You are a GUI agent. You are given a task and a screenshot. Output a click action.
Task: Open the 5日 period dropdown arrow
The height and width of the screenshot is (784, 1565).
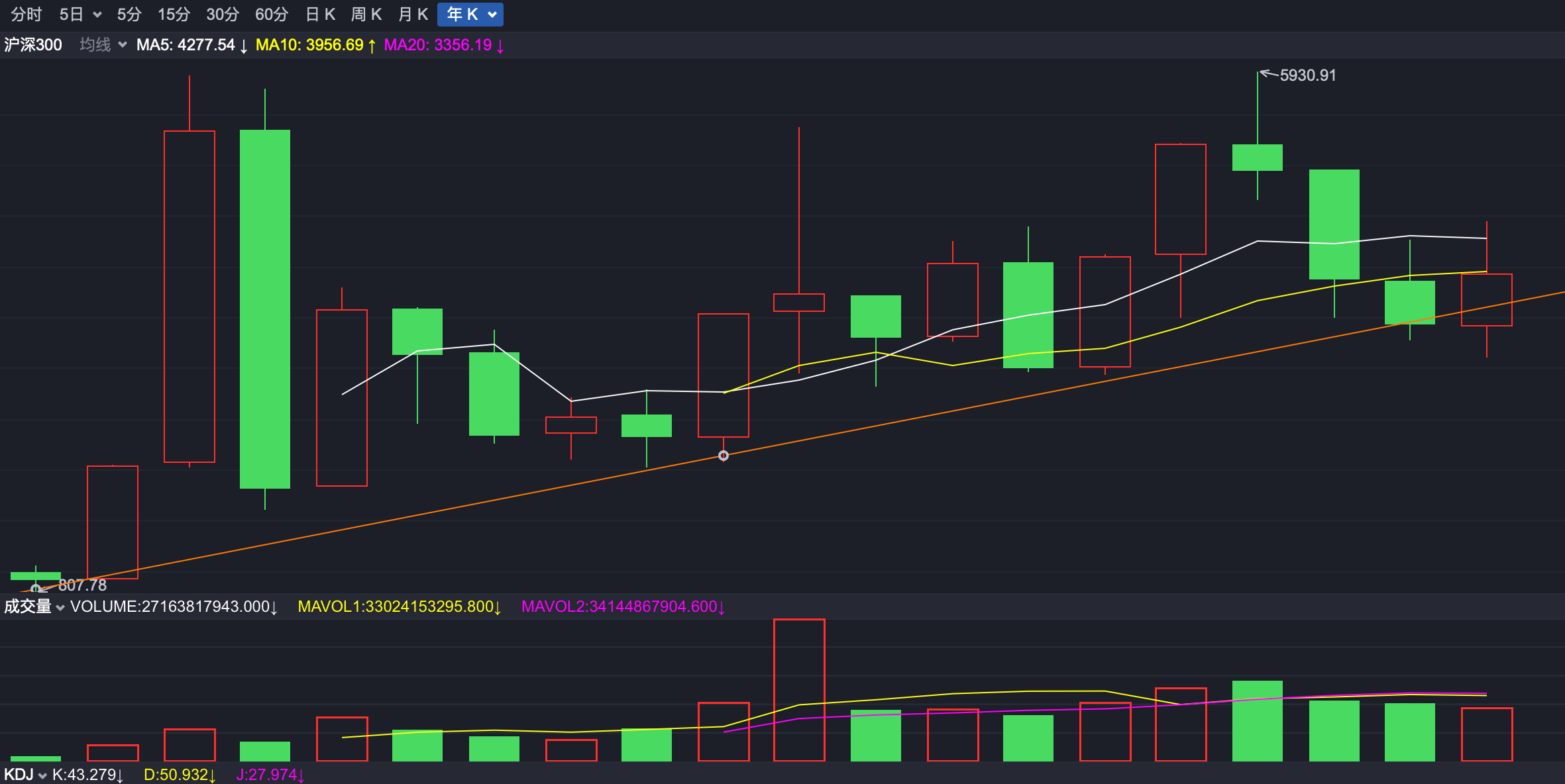[97, 15]
